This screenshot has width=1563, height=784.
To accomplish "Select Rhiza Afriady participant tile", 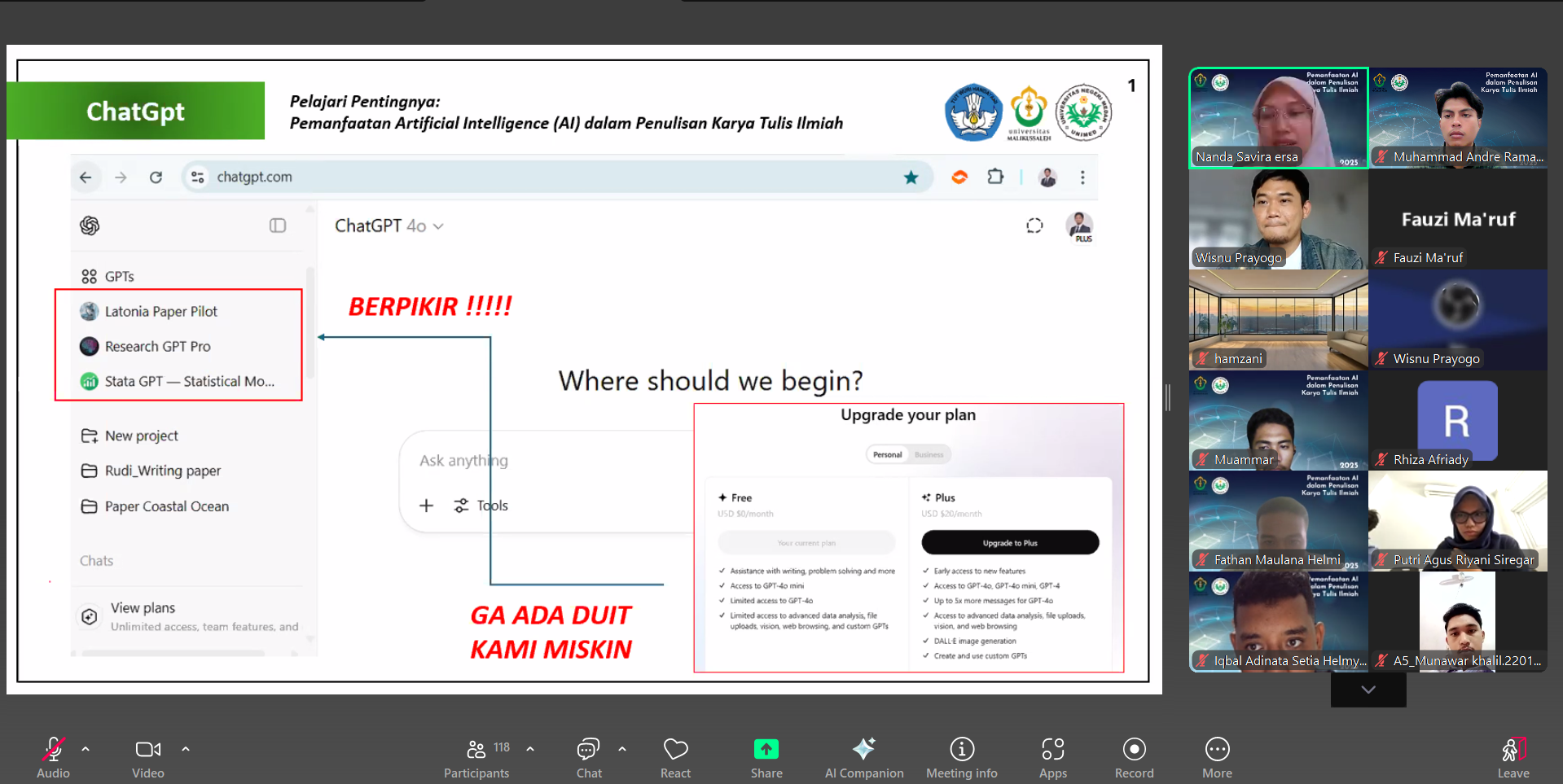I will click(1458, 421).
